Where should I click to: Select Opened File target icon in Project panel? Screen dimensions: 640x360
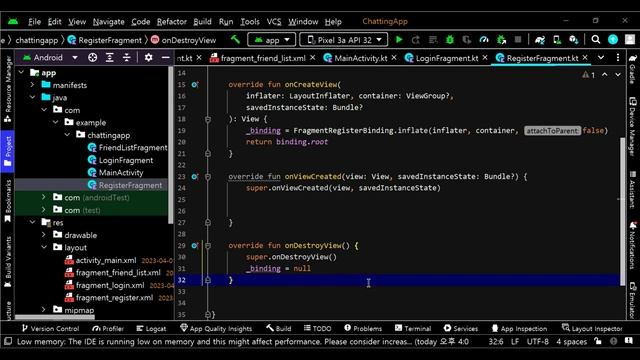[x=93, y=58]
